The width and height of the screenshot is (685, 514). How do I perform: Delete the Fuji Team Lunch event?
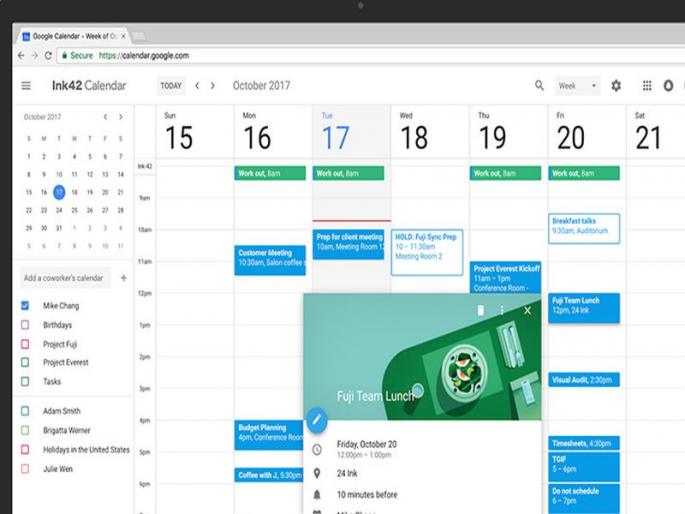[x=481, y=310]
